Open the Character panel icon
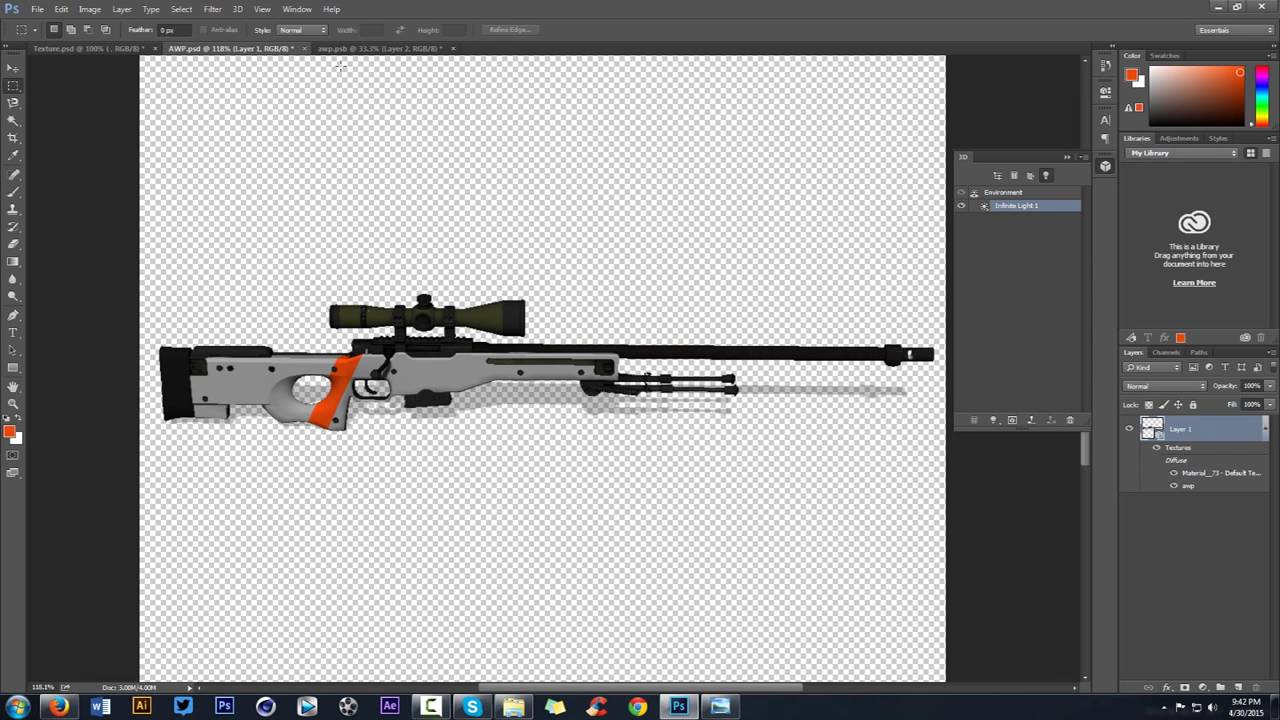This screenshot has height=720, width=1280. [1105, 120]
